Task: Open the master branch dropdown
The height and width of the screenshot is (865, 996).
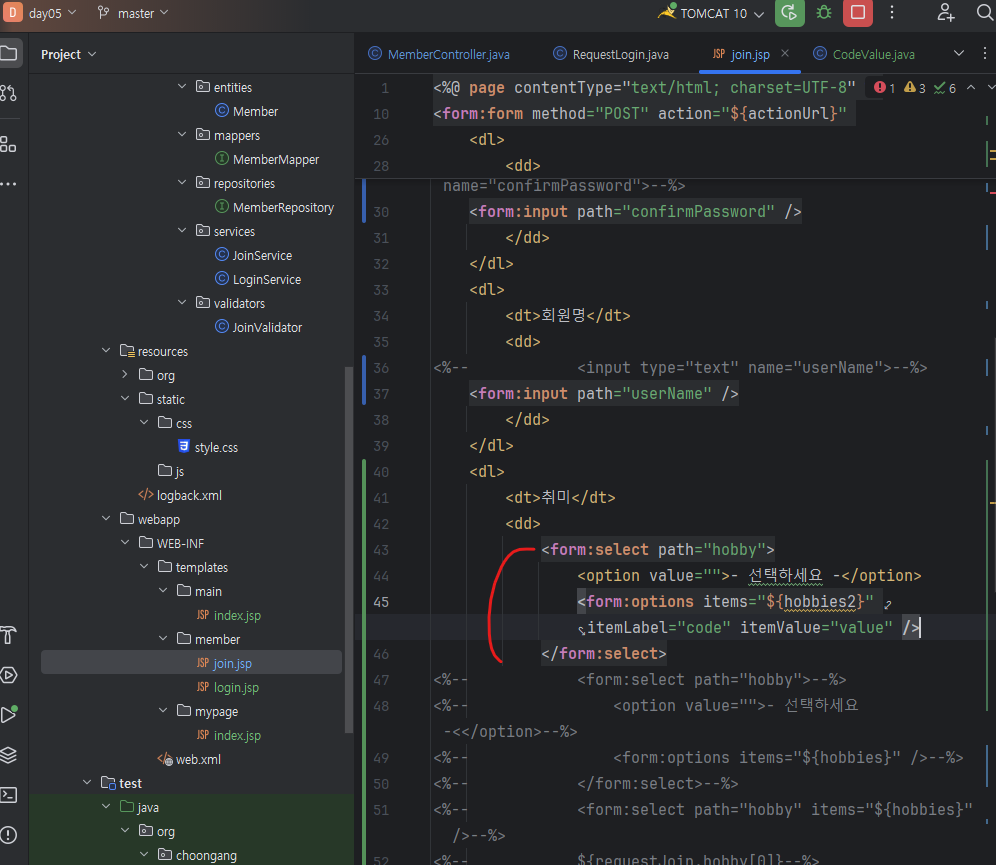Action: point(133,13)
